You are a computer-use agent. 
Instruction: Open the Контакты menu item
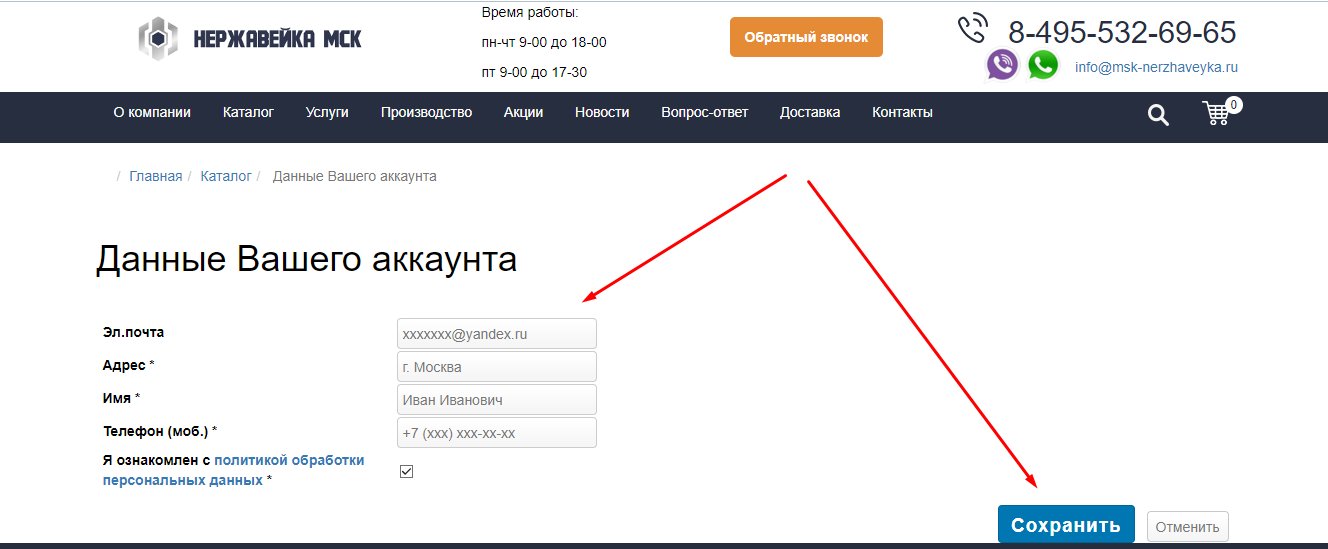tap(902, 112)
